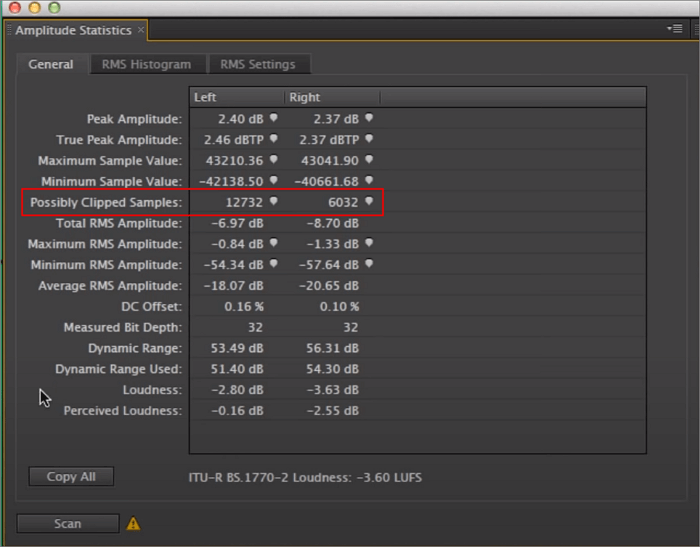Click the yellow warning icon beside Scan
Screen dimensions: 700x547
(x=133, y=523)
